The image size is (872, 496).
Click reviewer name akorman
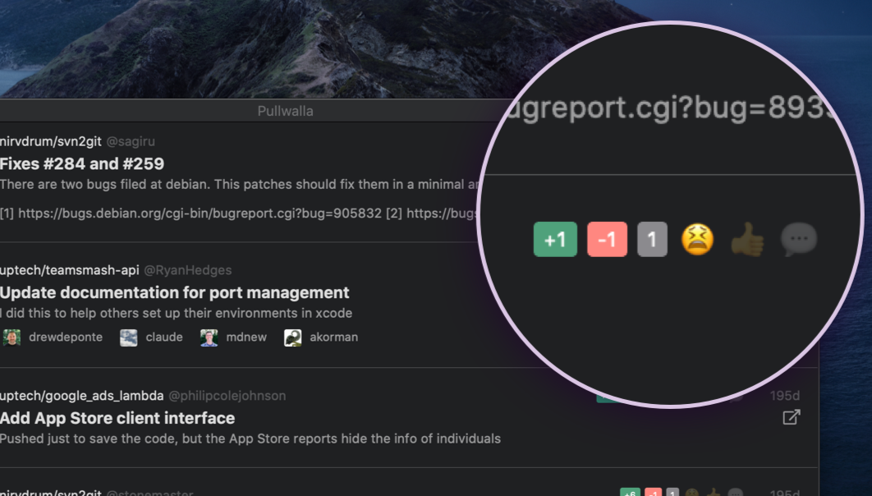coord(334,338)
